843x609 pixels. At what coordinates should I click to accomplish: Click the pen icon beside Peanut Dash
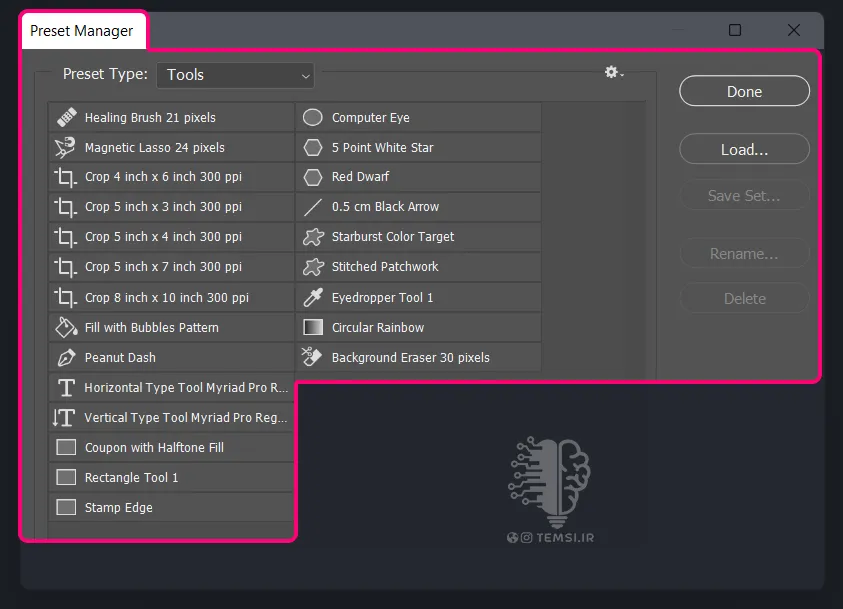tap(66, 357)
